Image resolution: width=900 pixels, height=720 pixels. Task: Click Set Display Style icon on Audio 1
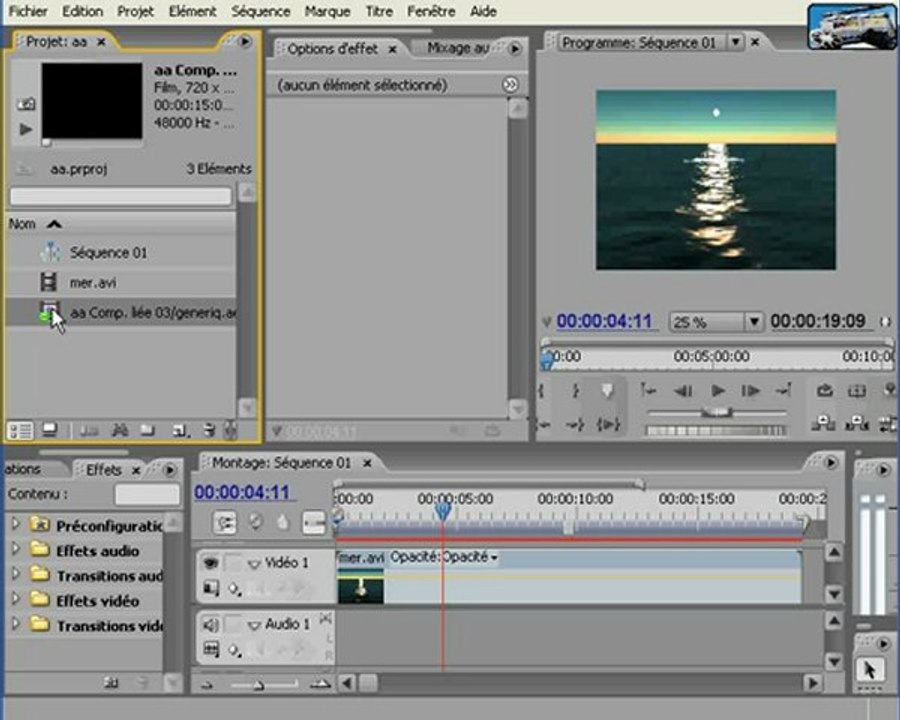[211, 649]
